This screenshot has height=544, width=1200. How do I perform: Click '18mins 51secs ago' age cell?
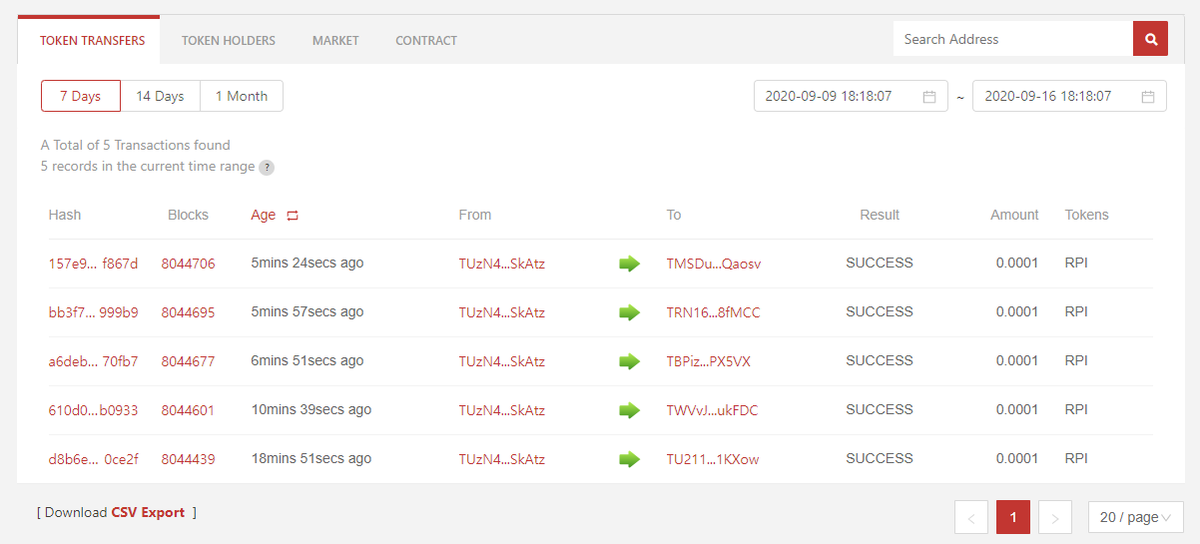[x=311, y=459]
